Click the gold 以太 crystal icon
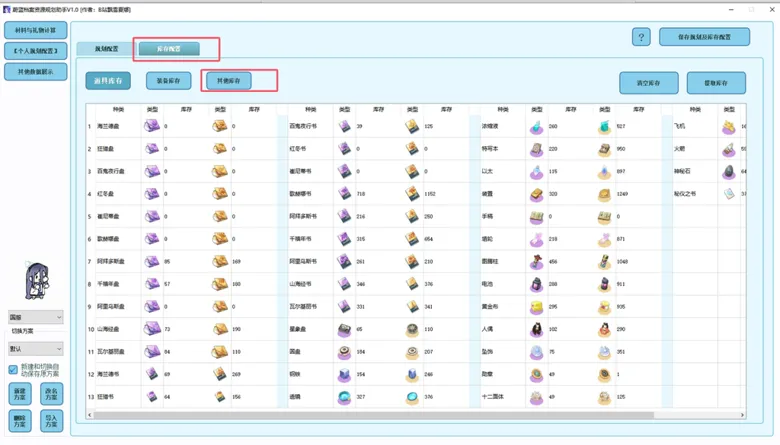 604,172
